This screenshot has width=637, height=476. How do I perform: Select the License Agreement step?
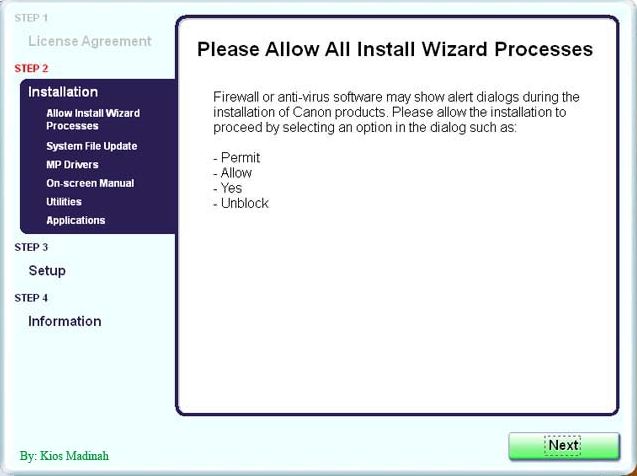tap(90, 41)
